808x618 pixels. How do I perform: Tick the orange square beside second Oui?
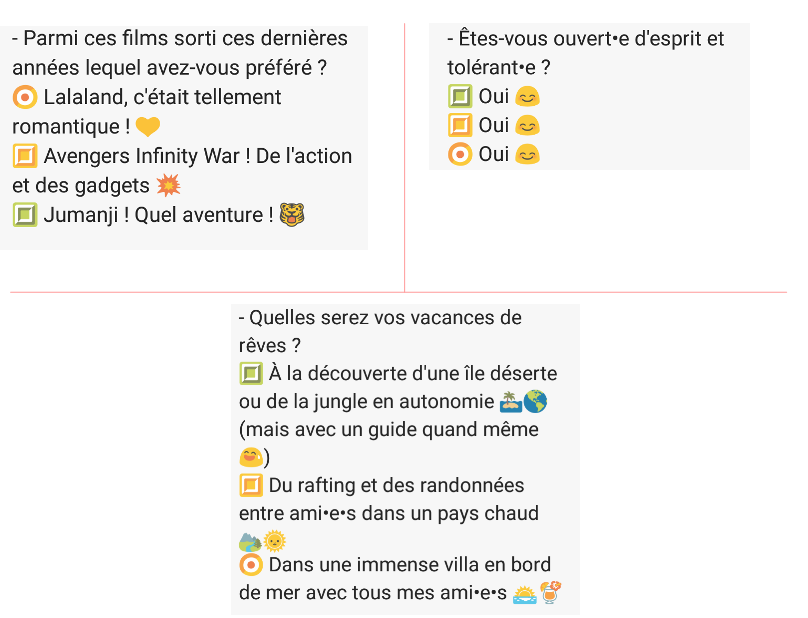[x=460, y=125]
